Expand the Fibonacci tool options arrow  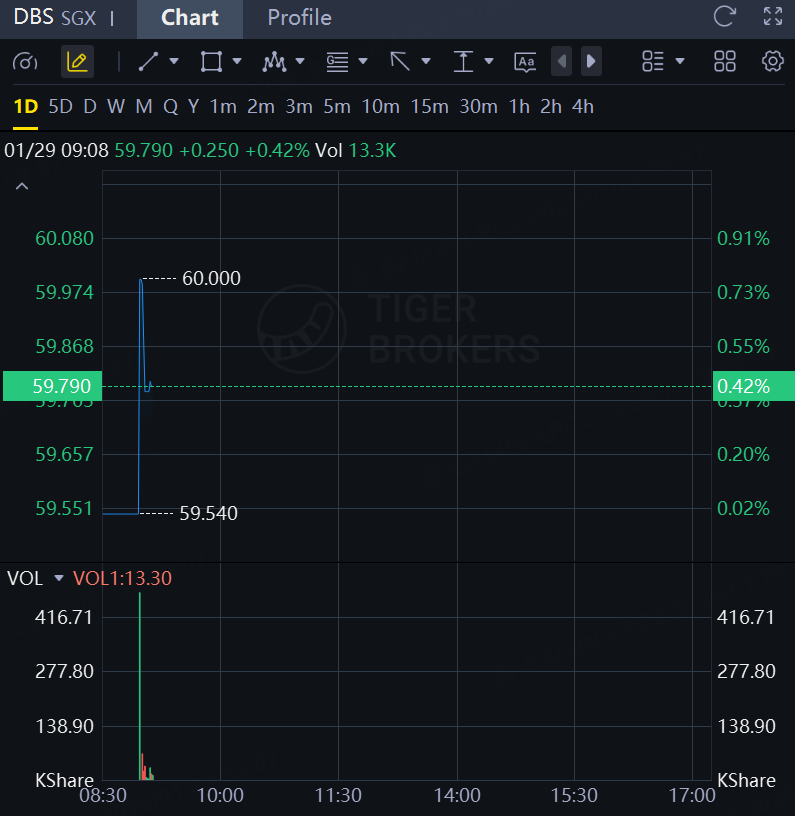coord(363,61)
